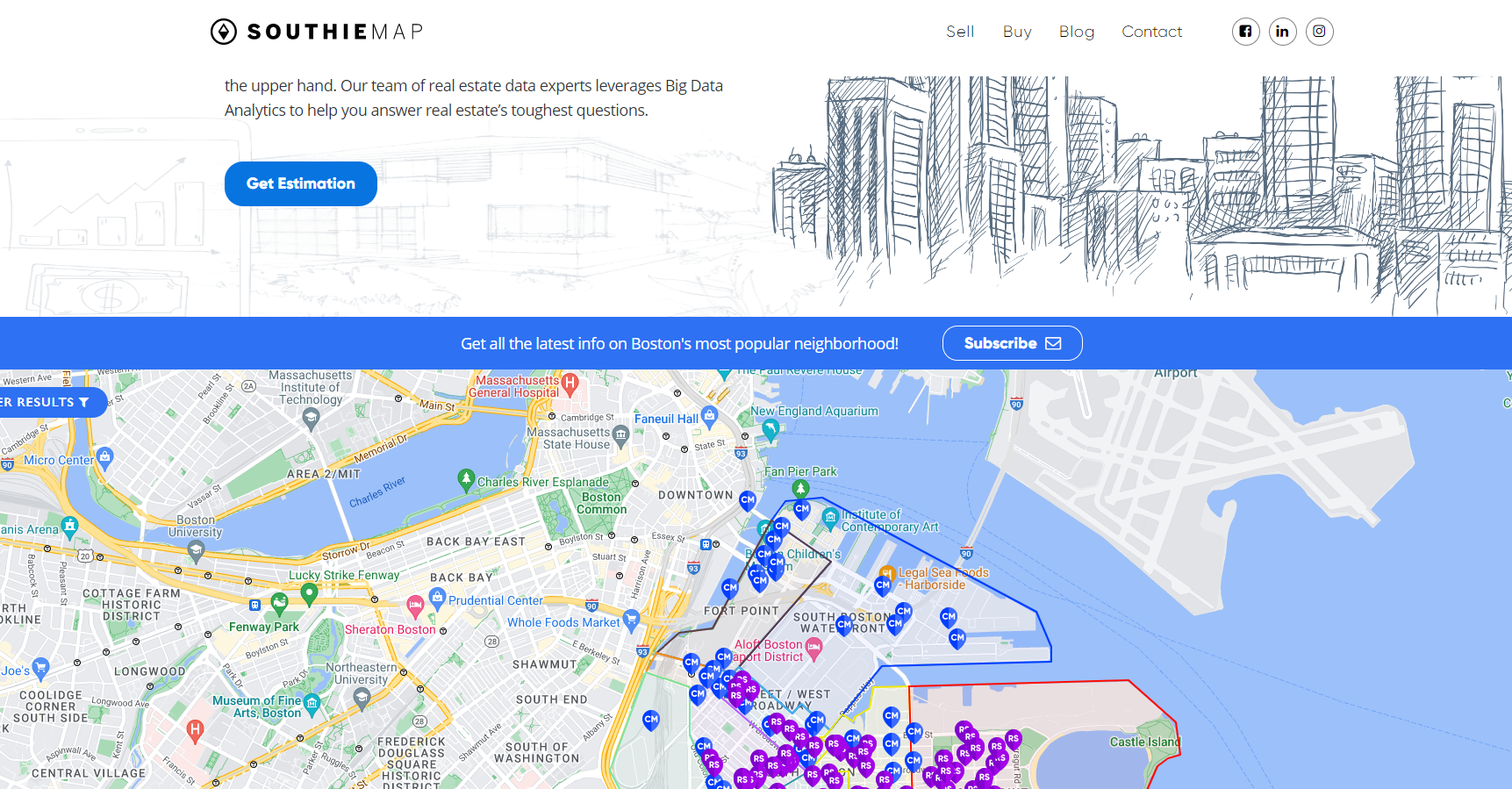Click the Whole Foods Market pin

pos(632,620)
